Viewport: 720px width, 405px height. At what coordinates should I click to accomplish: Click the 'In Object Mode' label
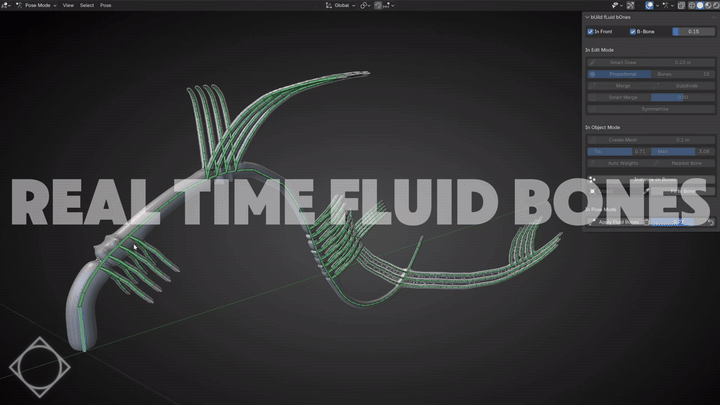click(x=602, y=127)
